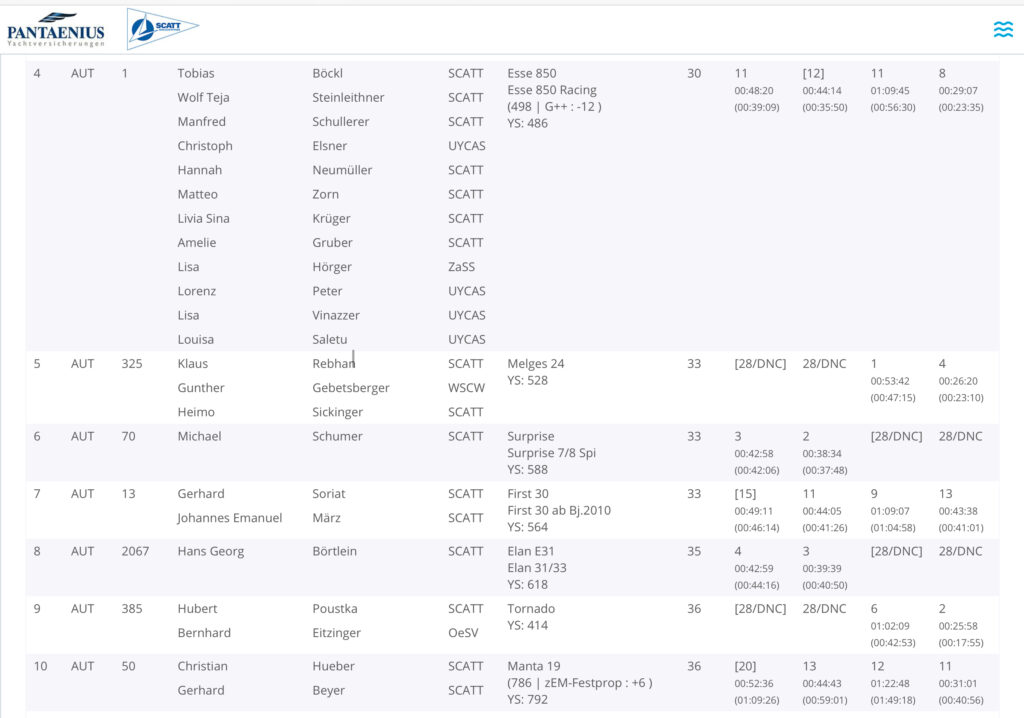Click race time 00:48:20

pyautogui.click(x=754, y=91)
